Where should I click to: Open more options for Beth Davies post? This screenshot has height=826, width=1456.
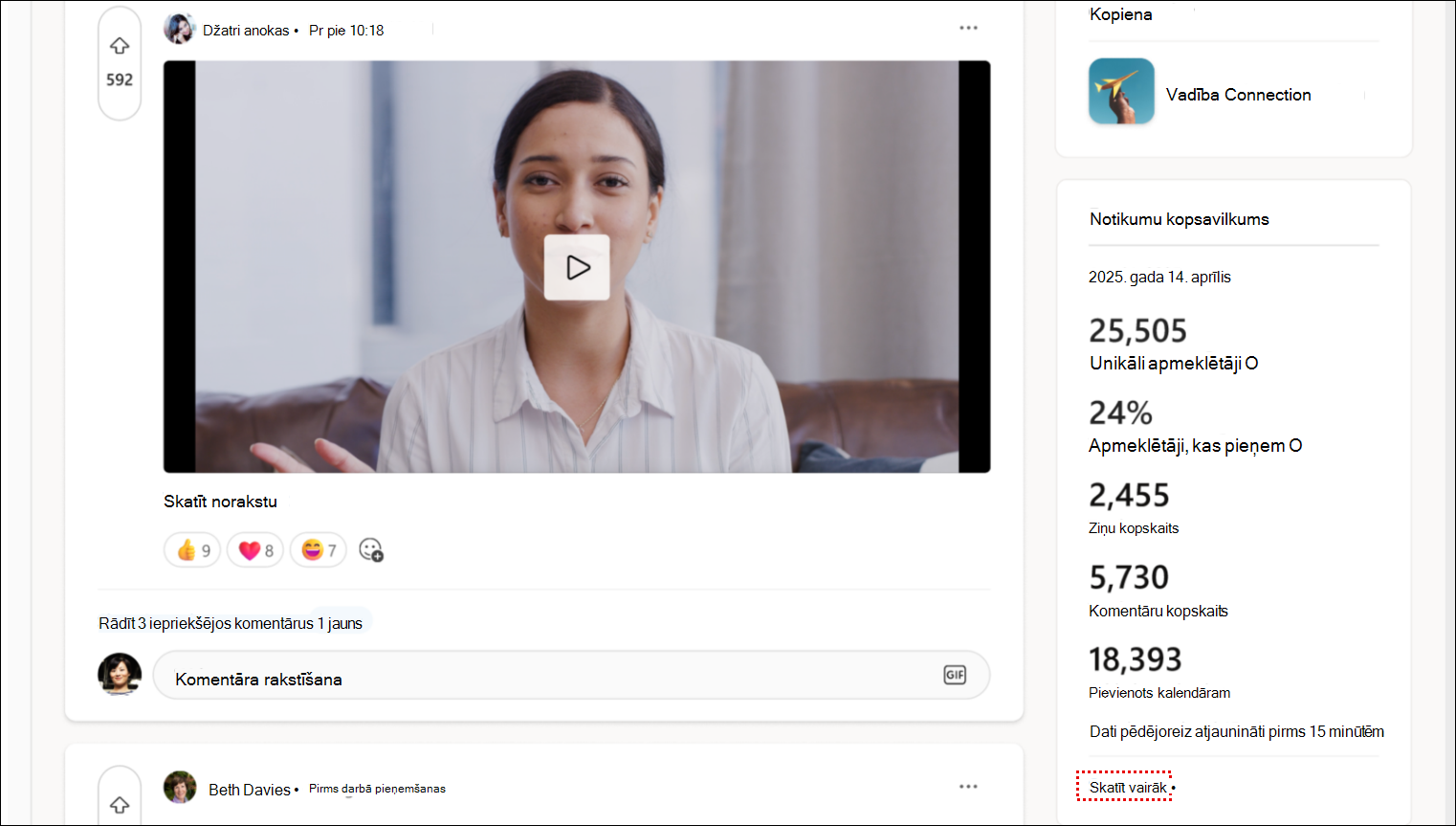[968, 787]
